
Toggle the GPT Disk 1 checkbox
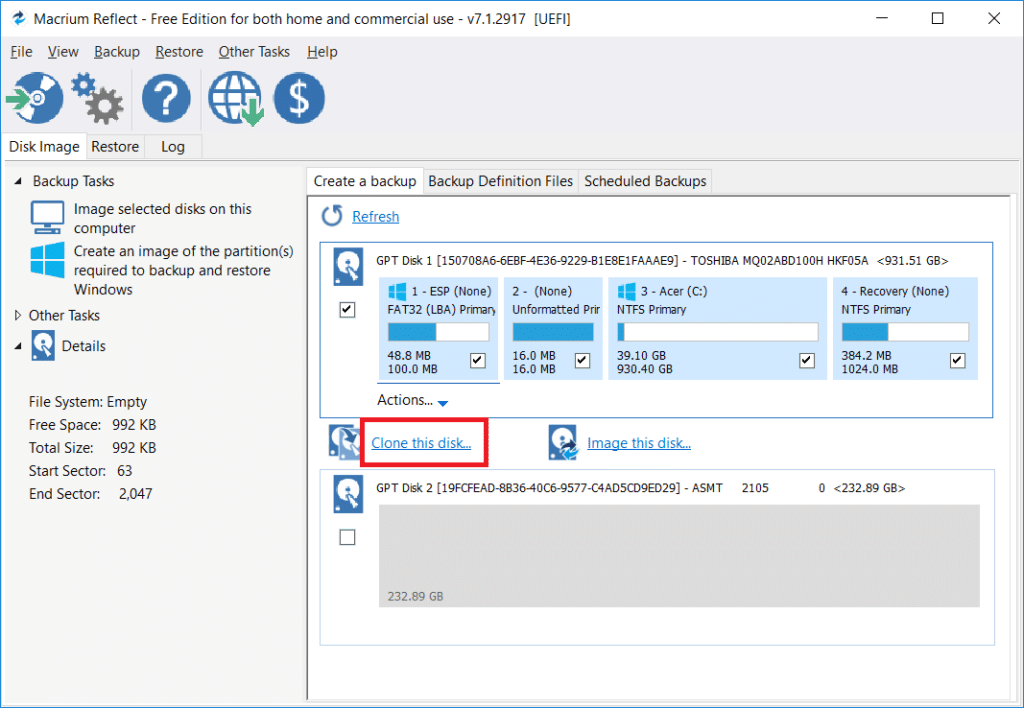tap(347, 310)
